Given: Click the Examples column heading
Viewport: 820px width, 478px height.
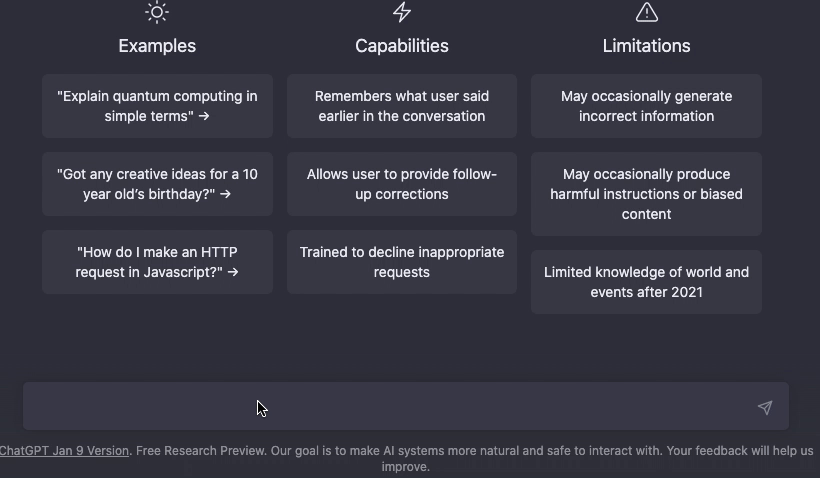Looking at the screenshot, I should (x=157, y=46).
